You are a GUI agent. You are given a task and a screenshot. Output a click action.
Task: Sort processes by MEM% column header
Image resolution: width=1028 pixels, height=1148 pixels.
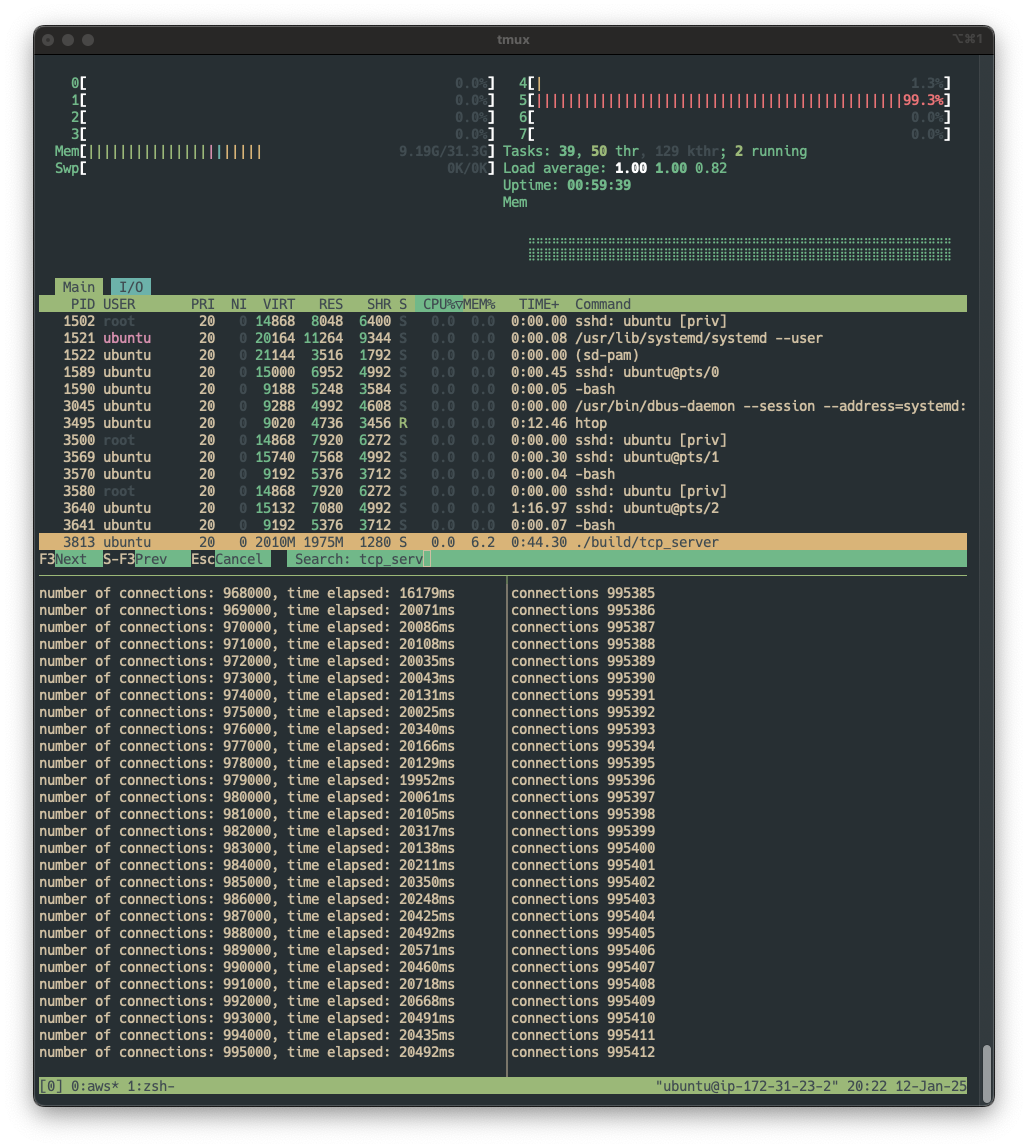tap(479, 304)
